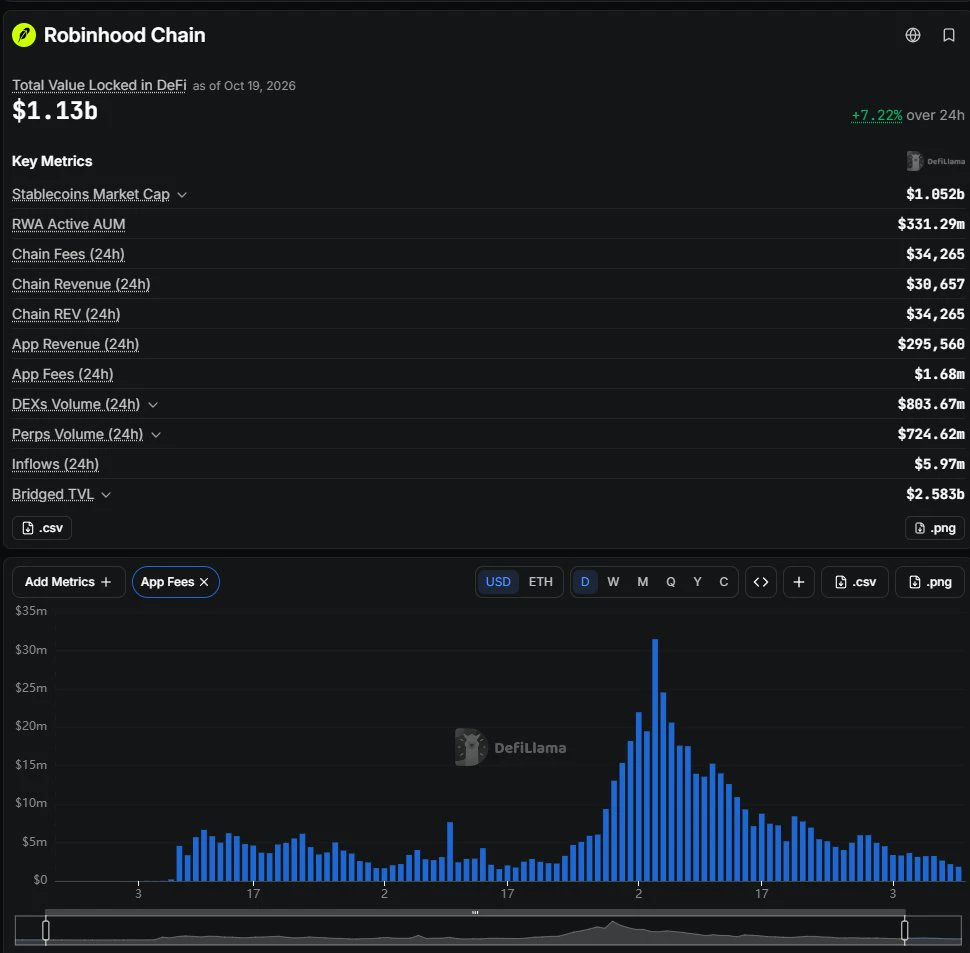Screen dimensions: 970x953
Task: Click the App Fees (24h) metric label
Action: pos(62,374)
